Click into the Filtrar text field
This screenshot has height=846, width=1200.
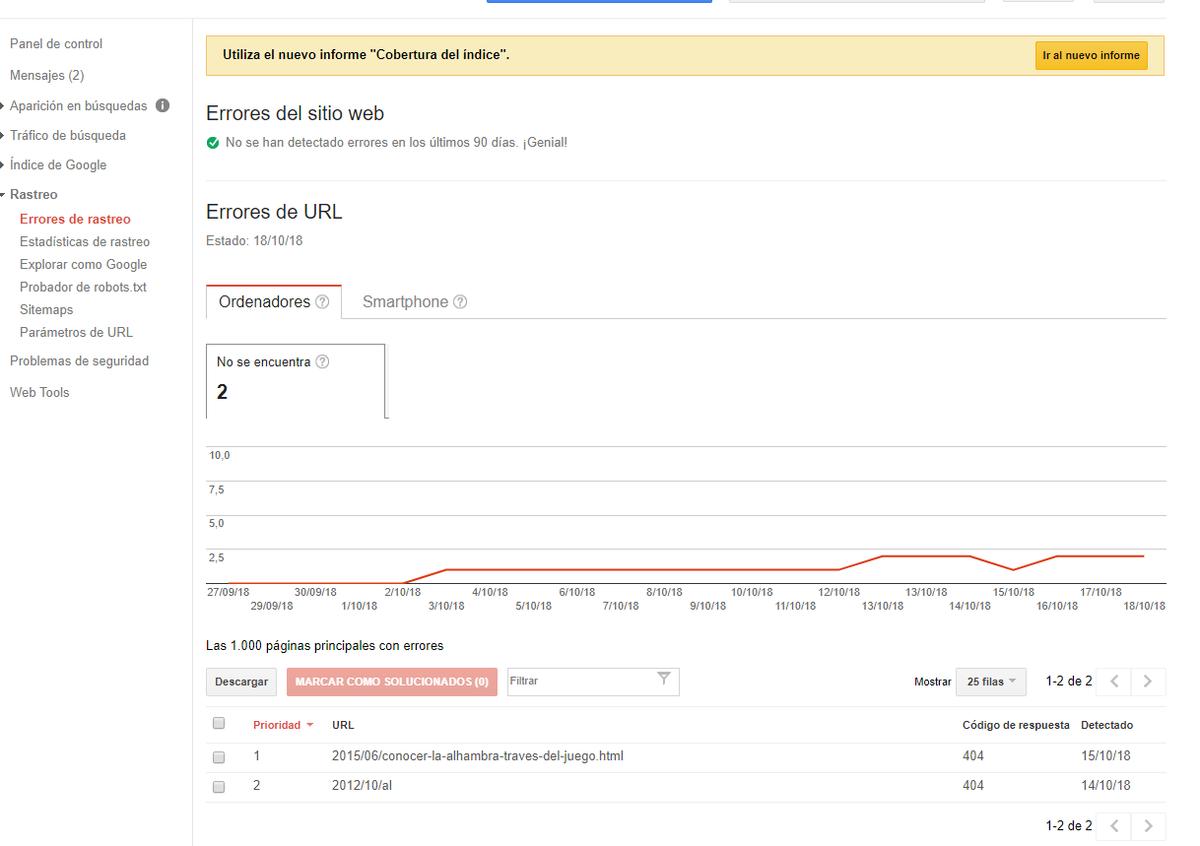point(580,681)
